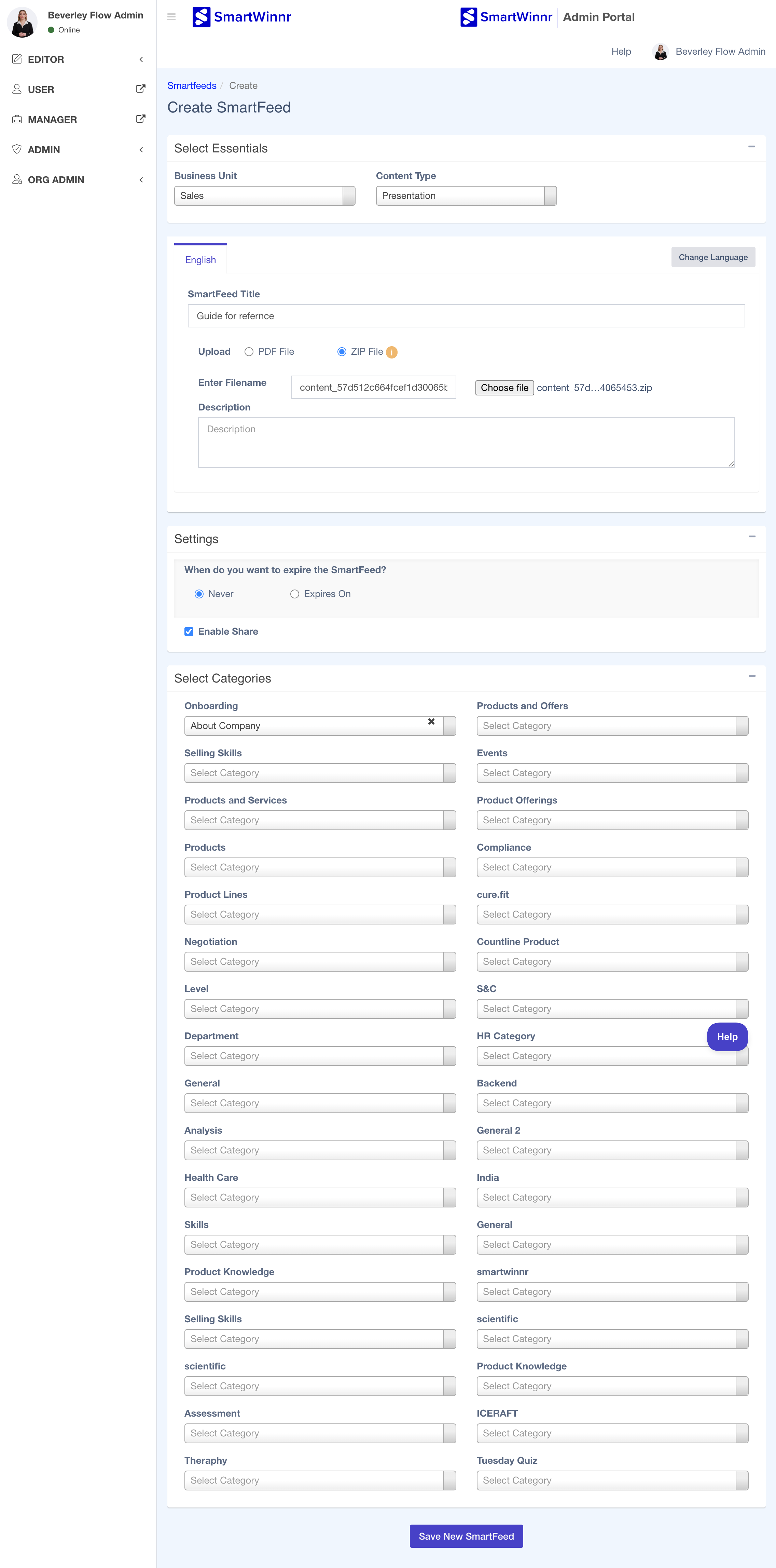Switch to the English language tab
Screen dimensions: 776x1568
coord(200,260)
